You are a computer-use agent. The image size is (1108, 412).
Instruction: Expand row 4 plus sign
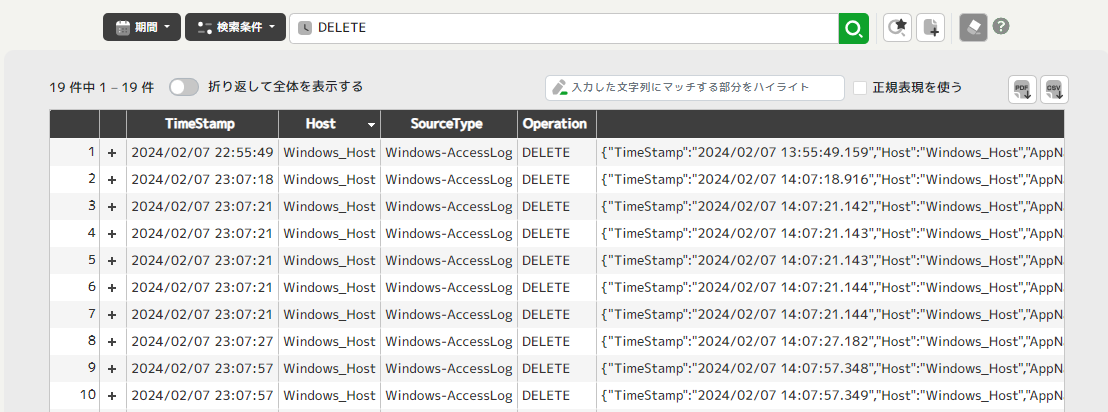click(112, 233)
